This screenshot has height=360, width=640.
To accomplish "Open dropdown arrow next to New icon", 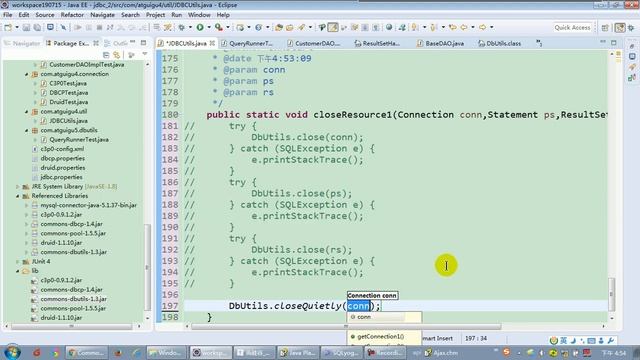I will pos(17,27).
